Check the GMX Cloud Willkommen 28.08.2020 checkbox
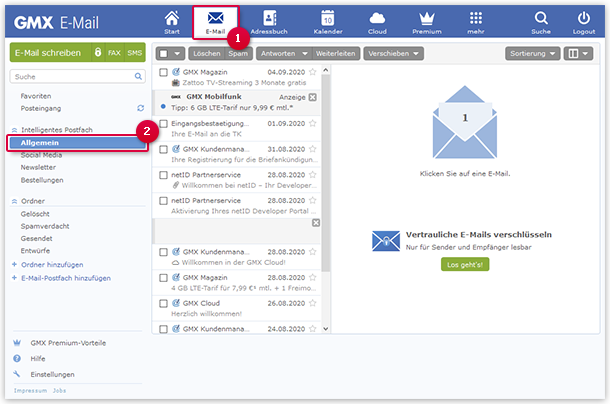This screenshot has width=610, height=404. click(x=163, y=252)
